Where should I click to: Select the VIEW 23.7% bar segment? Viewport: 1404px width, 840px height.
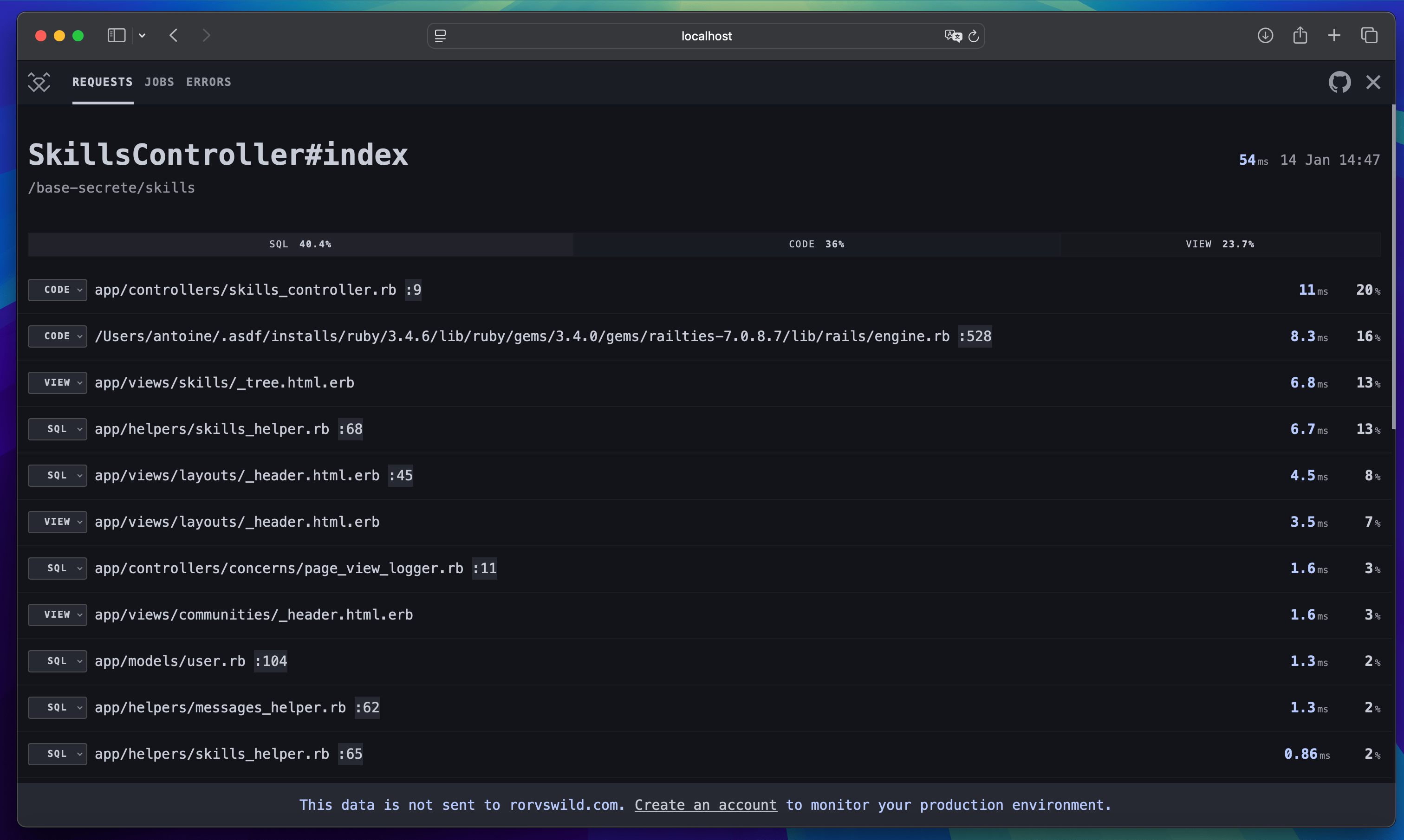coord(1221,245)
